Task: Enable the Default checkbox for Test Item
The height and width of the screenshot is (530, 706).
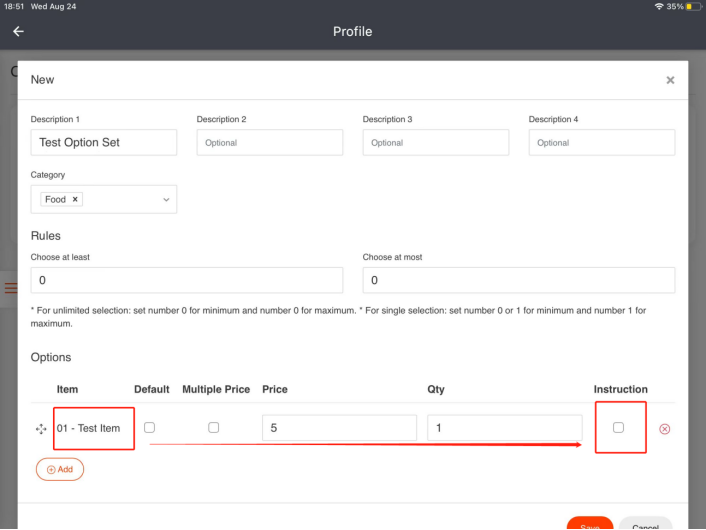Action: click(150, 428)
